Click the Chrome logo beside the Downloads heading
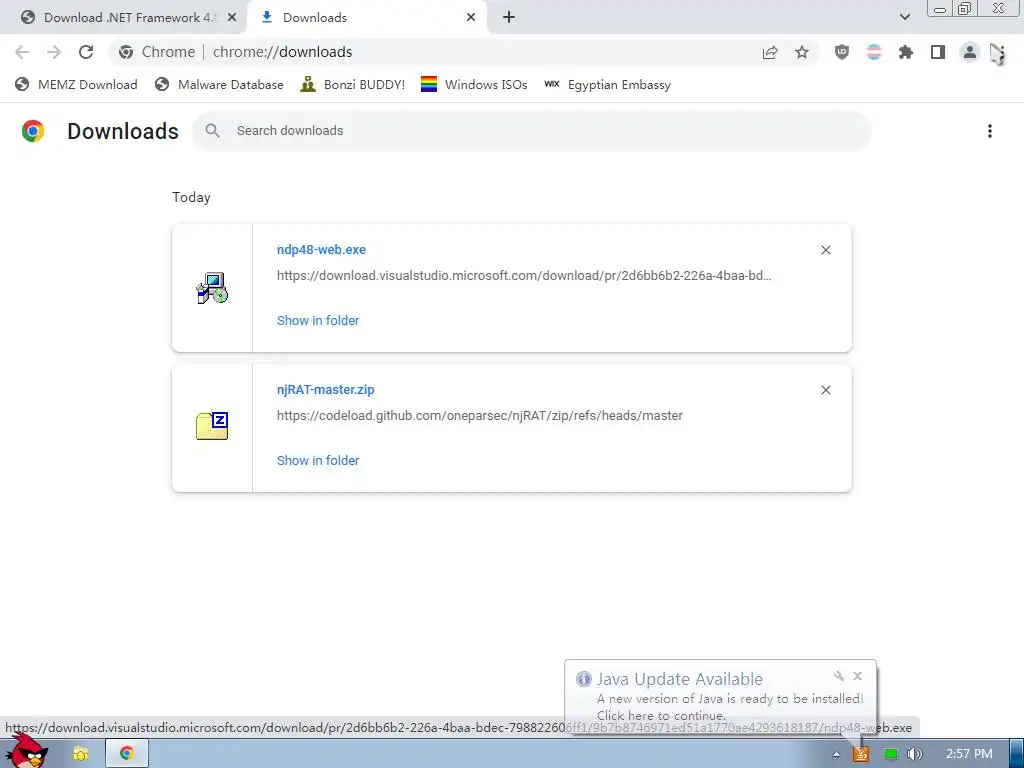 pyautogui.click(x=33, y=131)
